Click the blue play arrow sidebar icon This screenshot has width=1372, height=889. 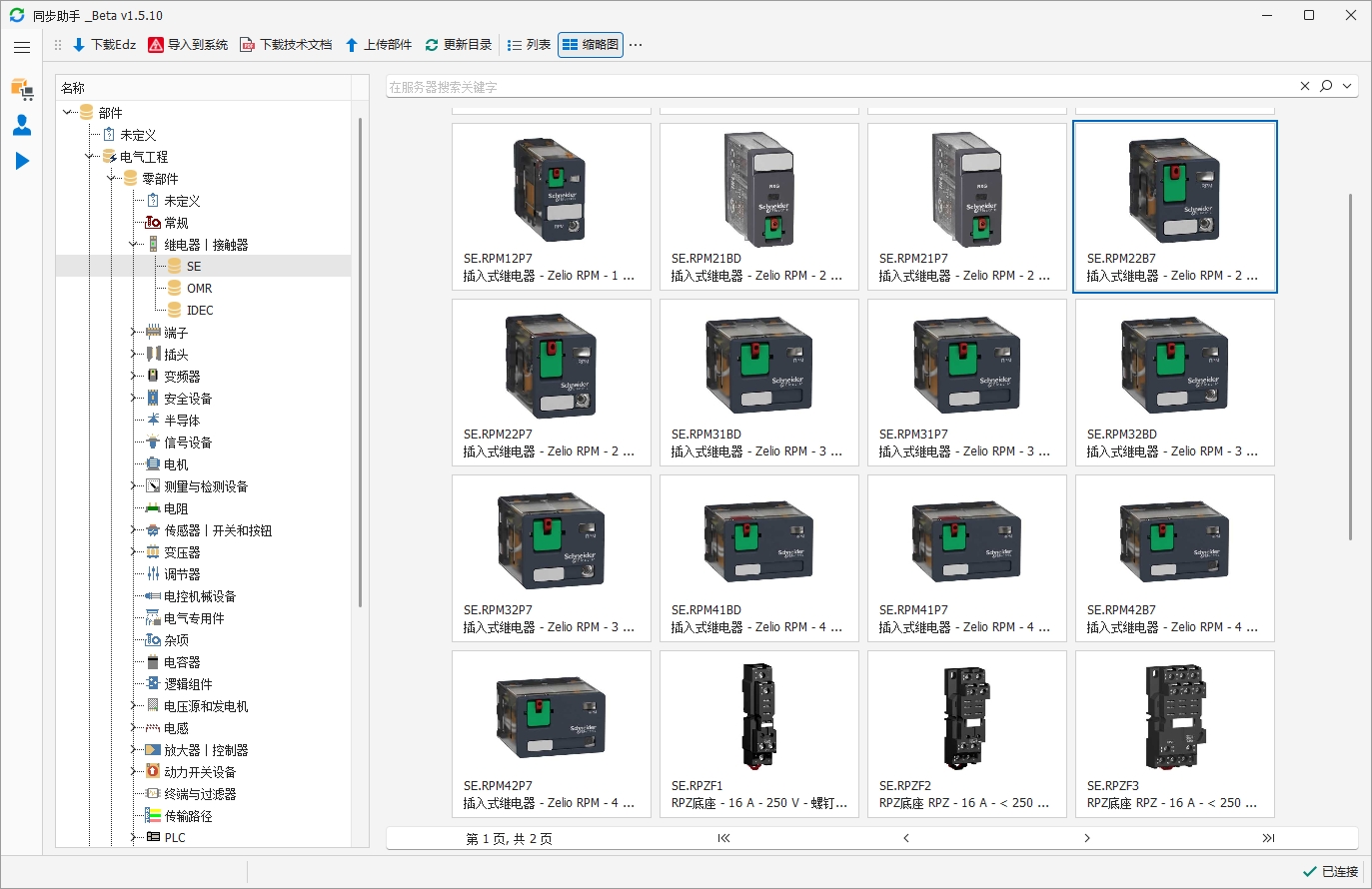(x=22, y=161)
